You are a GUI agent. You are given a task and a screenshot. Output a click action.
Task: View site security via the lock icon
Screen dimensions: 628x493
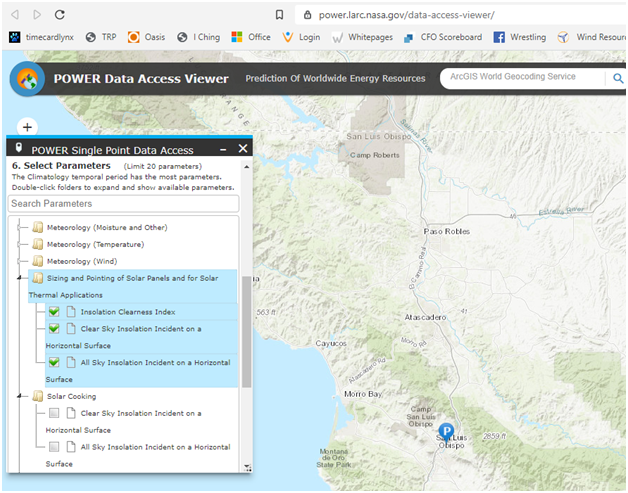[x=307, y=15]
